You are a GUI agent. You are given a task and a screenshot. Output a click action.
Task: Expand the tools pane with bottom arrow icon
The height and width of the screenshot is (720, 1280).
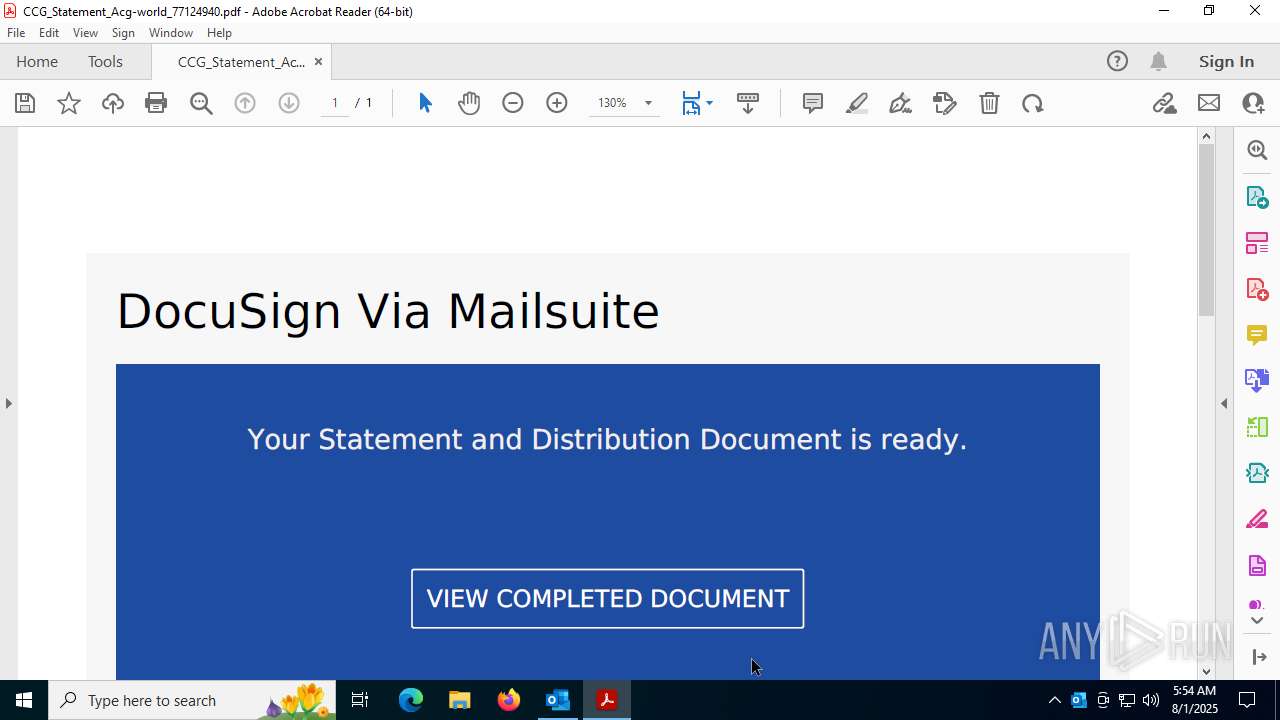point(1257,657)
